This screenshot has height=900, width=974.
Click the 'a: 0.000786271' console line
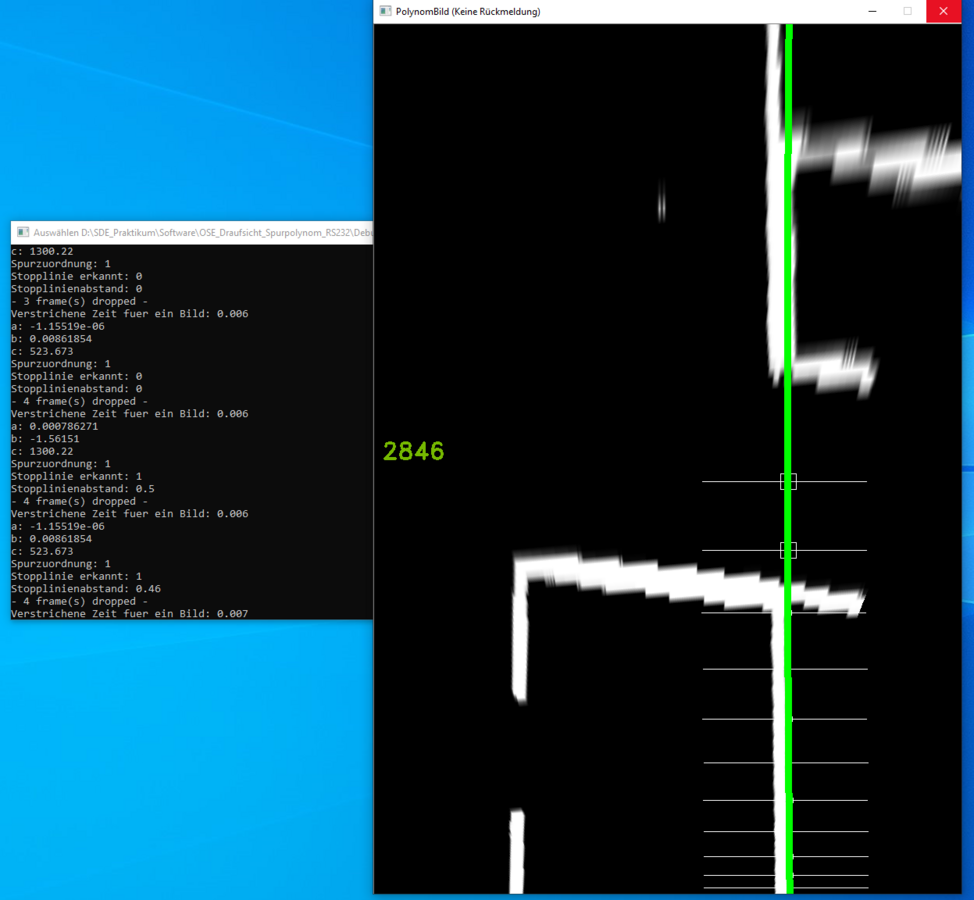(x=54, y=426)
